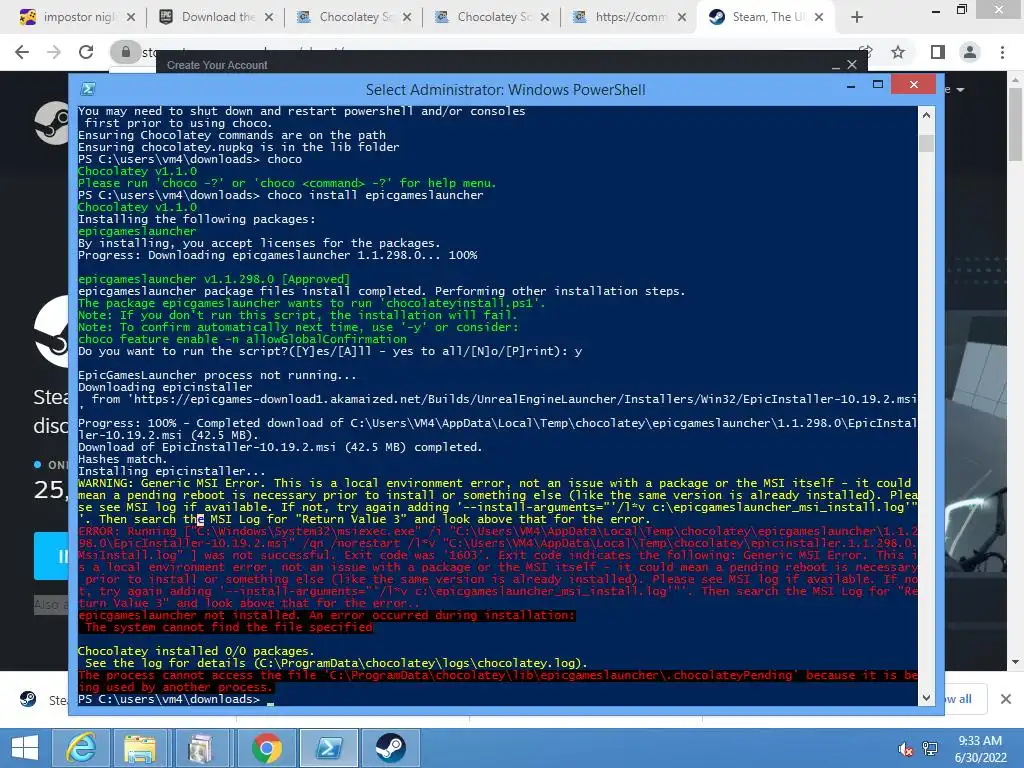Go forward in Chrome
Image resolution: width=1024 pixels, height=768 pixels.
point(54,52)
